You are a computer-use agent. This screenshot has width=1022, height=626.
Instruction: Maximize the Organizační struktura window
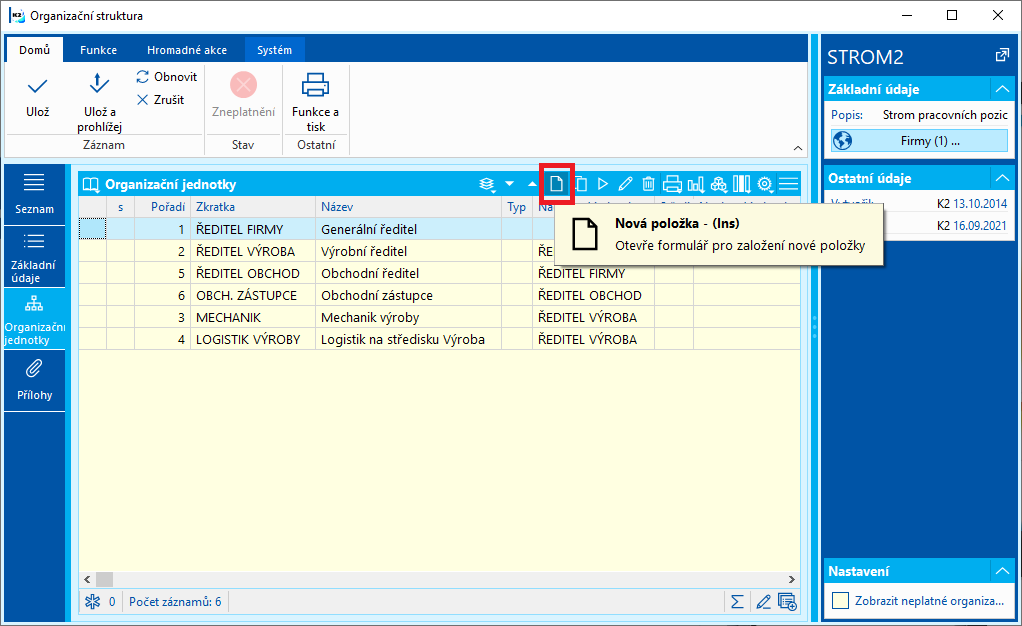click(952, 15)
